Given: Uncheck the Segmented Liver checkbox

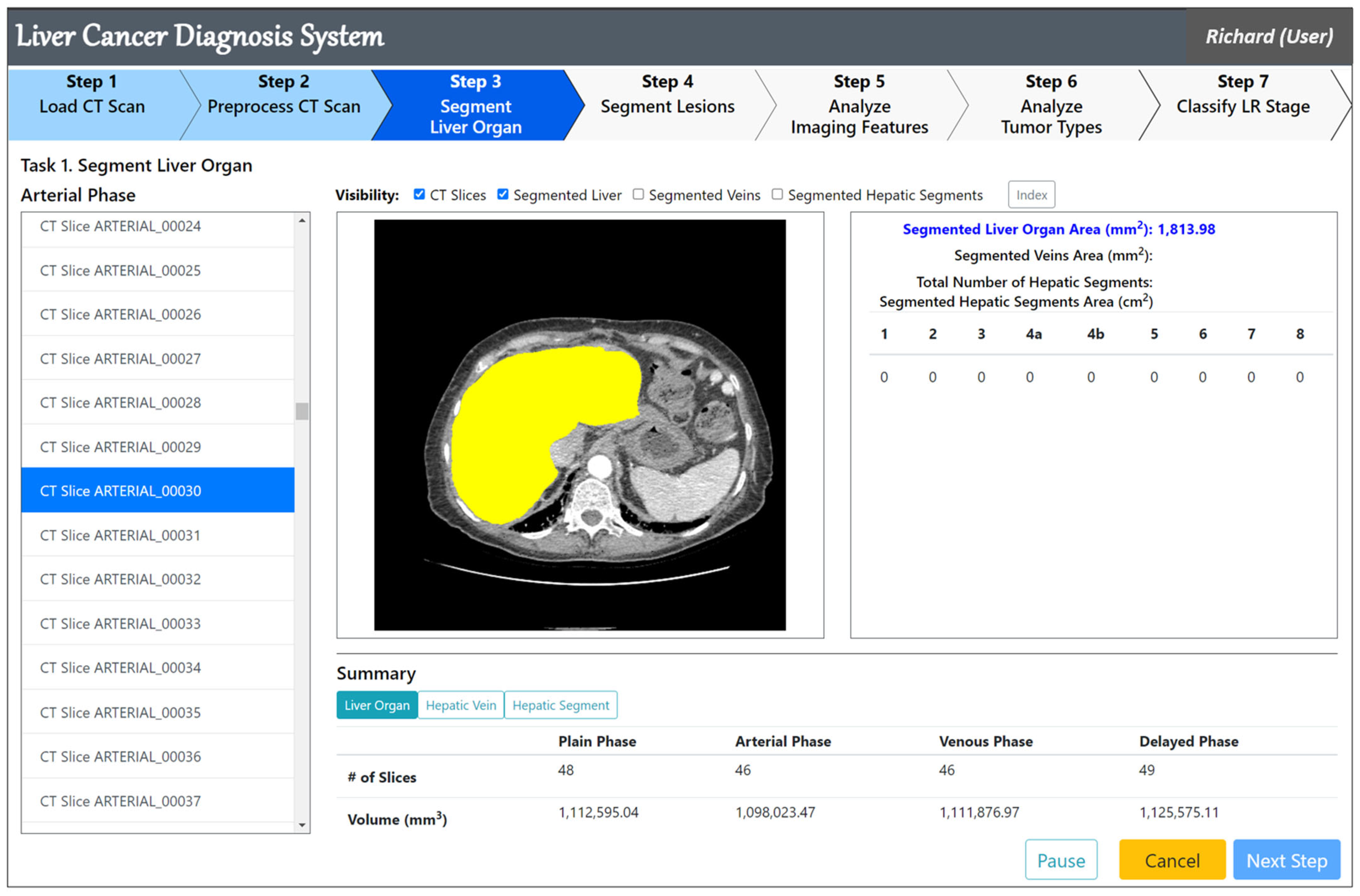Looking at the screenshot, I should click(x=502, y=194).
